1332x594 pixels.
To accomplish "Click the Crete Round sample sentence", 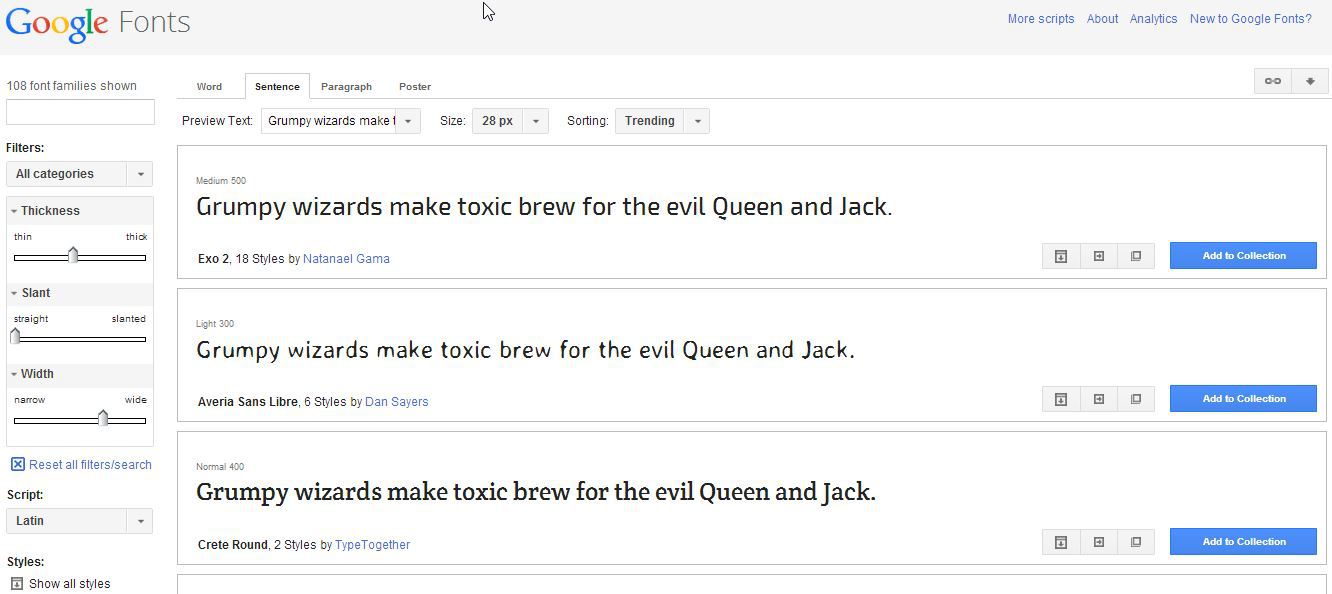I will point(536,492).
